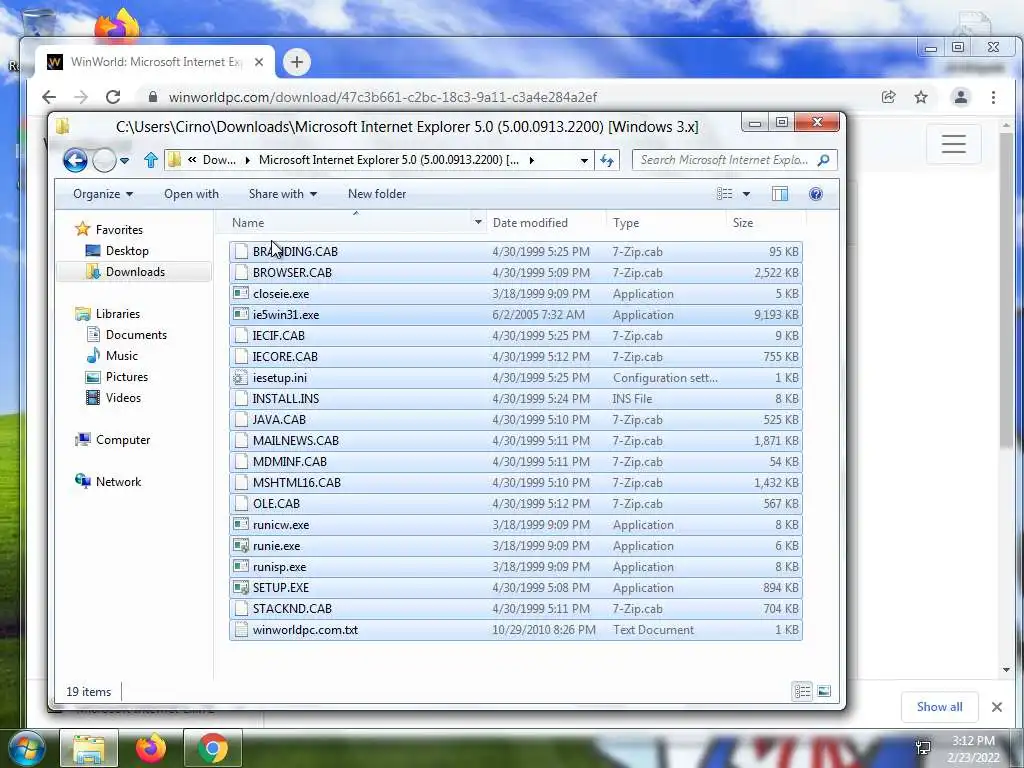The image size is (1024, 768).
Task: Open Explorer Help icon
Action: tap(816, 194)
